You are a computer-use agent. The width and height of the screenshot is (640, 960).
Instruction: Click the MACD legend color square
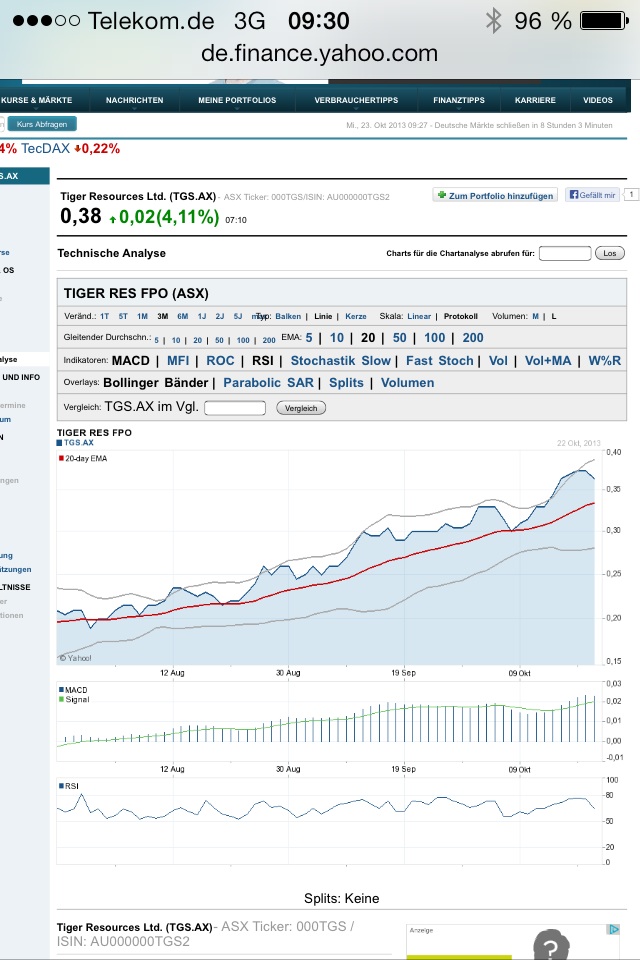pos(62,689)
